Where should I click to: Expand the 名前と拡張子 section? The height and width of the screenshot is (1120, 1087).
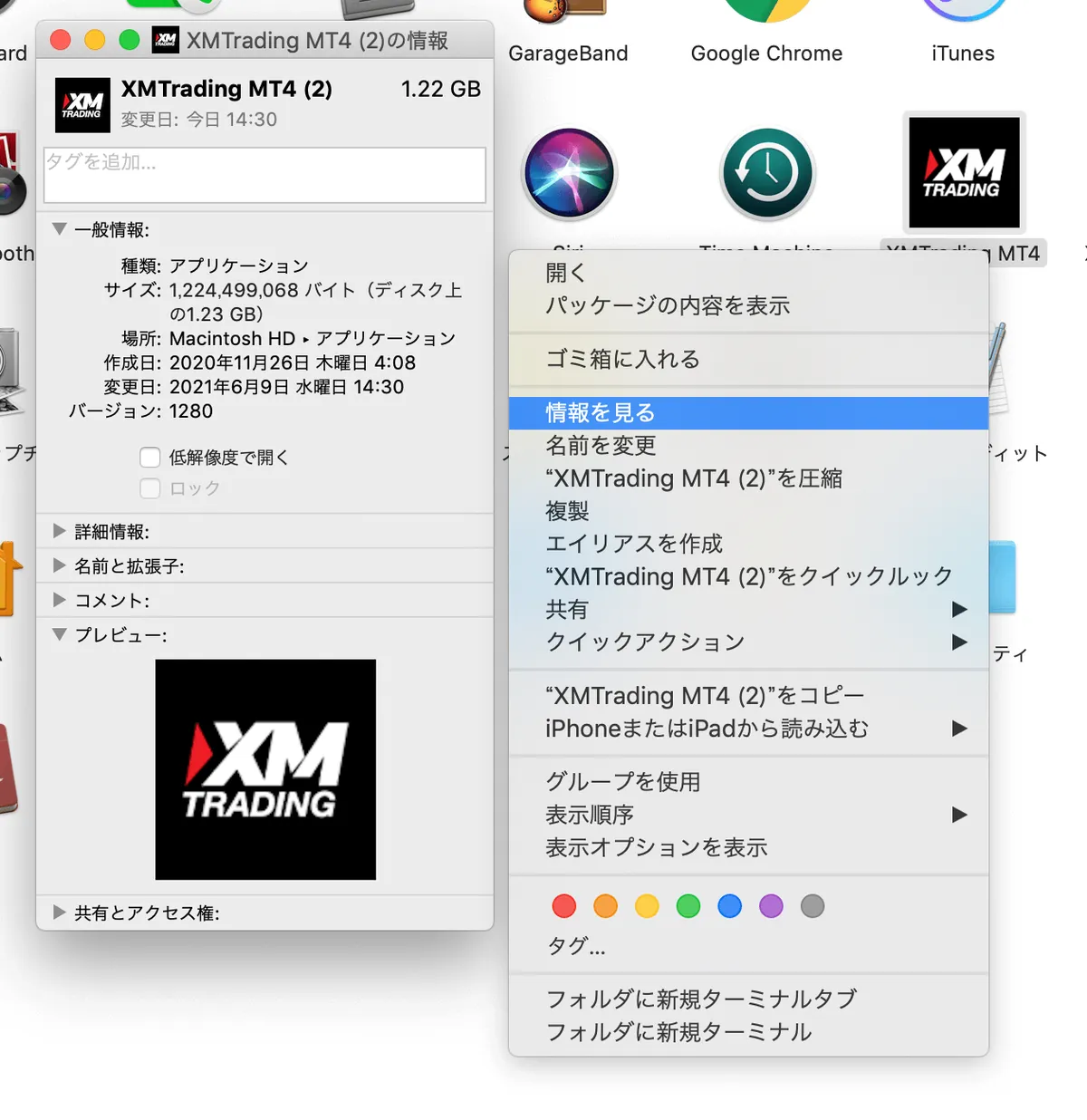[60, 565]
